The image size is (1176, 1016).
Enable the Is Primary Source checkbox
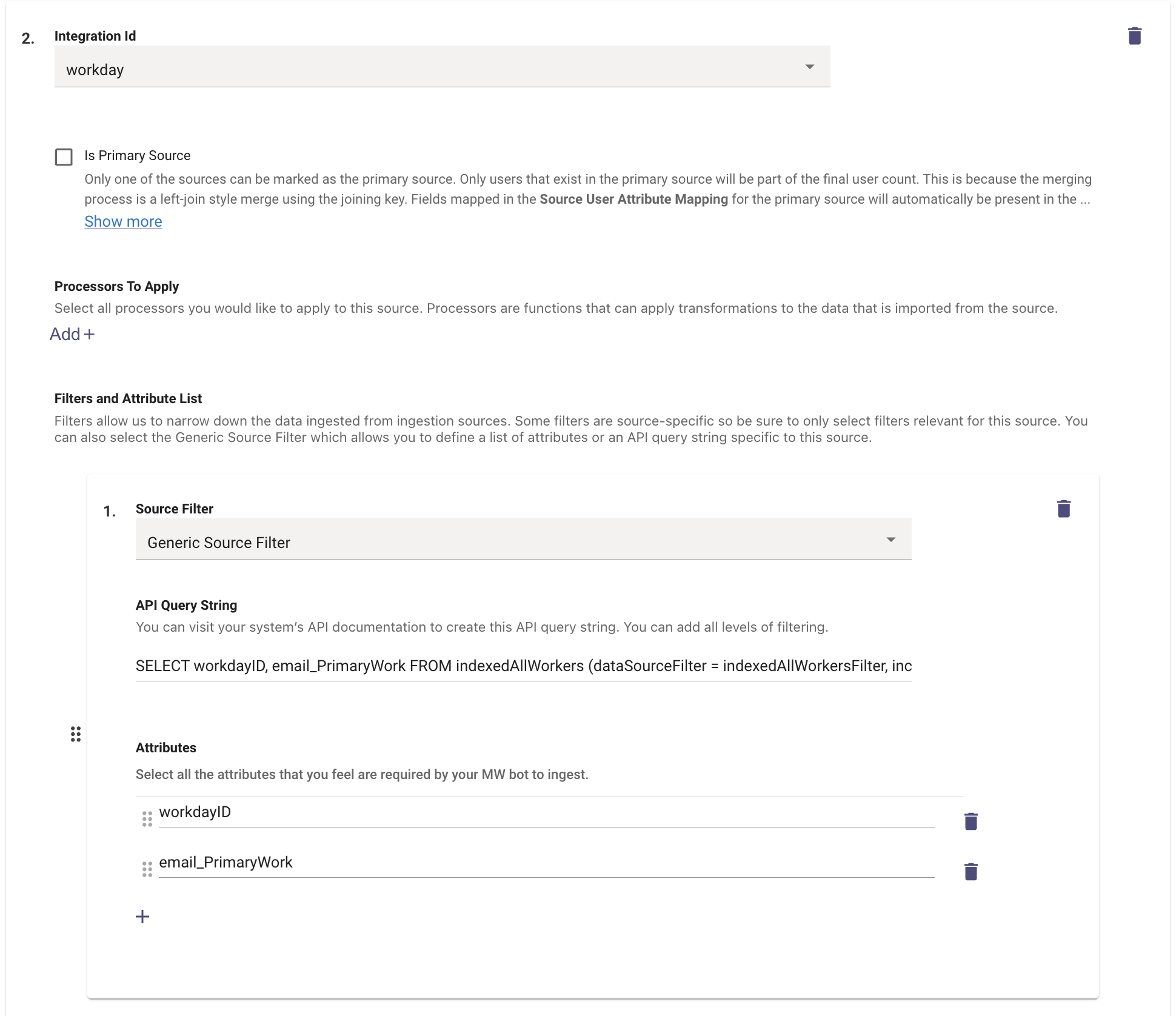click(64, 157)
